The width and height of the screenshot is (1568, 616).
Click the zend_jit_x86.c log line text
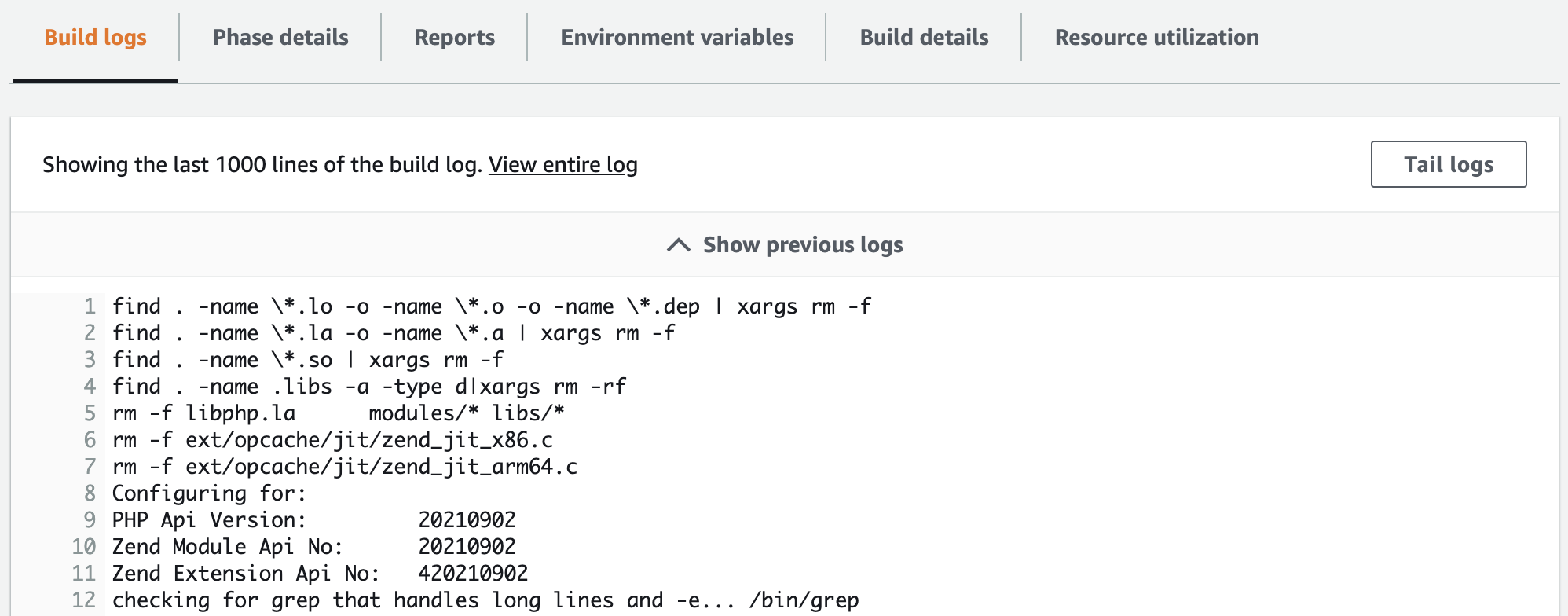pyautogui.click(x=332, y=440)
